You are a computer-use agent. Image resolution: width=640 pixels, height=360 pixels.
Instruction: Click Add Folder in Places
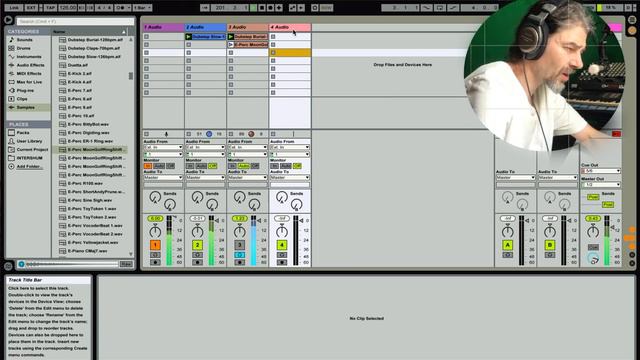[29, 167]
